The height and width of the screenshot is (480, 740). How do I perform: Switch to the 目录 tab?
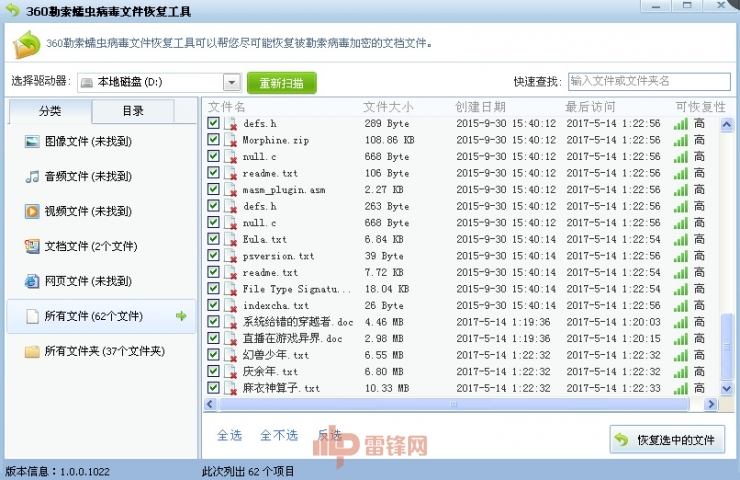[132, 111]
